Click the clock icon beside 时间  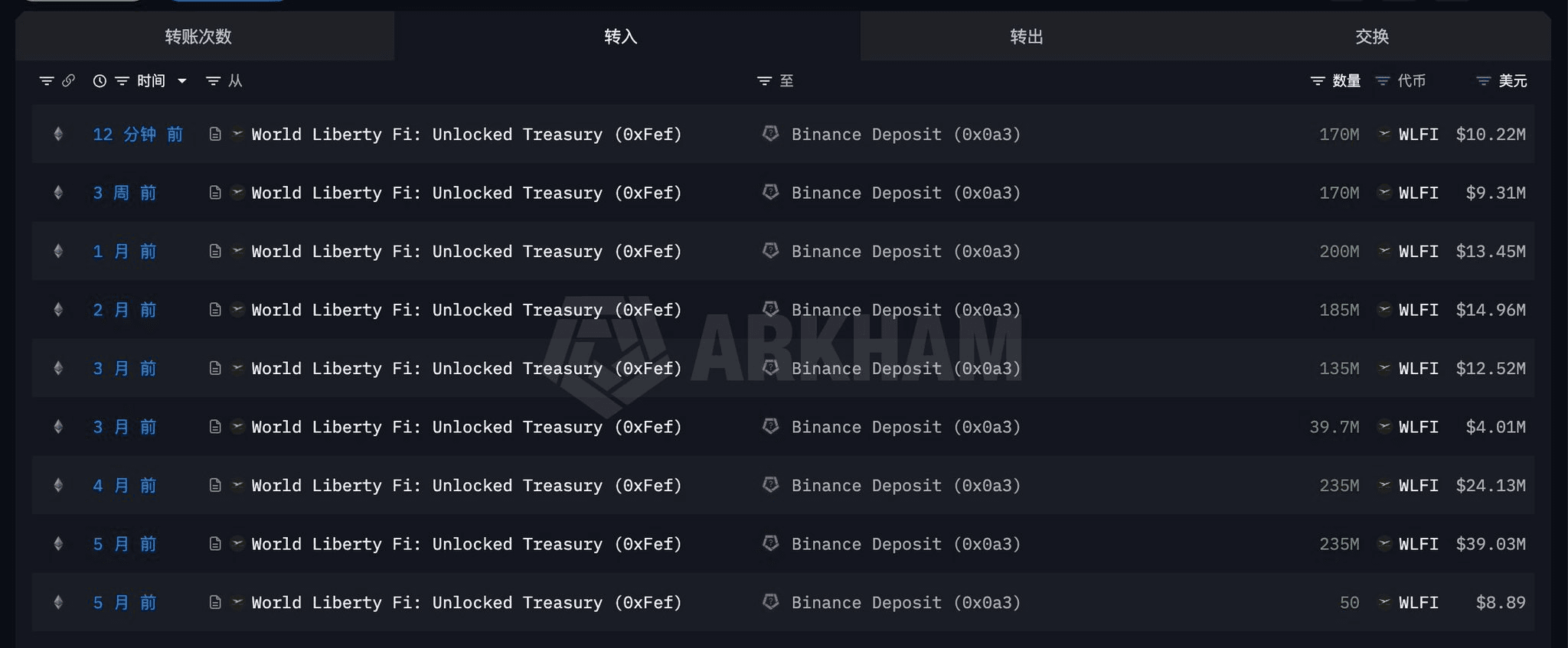[x=100, y=81]
